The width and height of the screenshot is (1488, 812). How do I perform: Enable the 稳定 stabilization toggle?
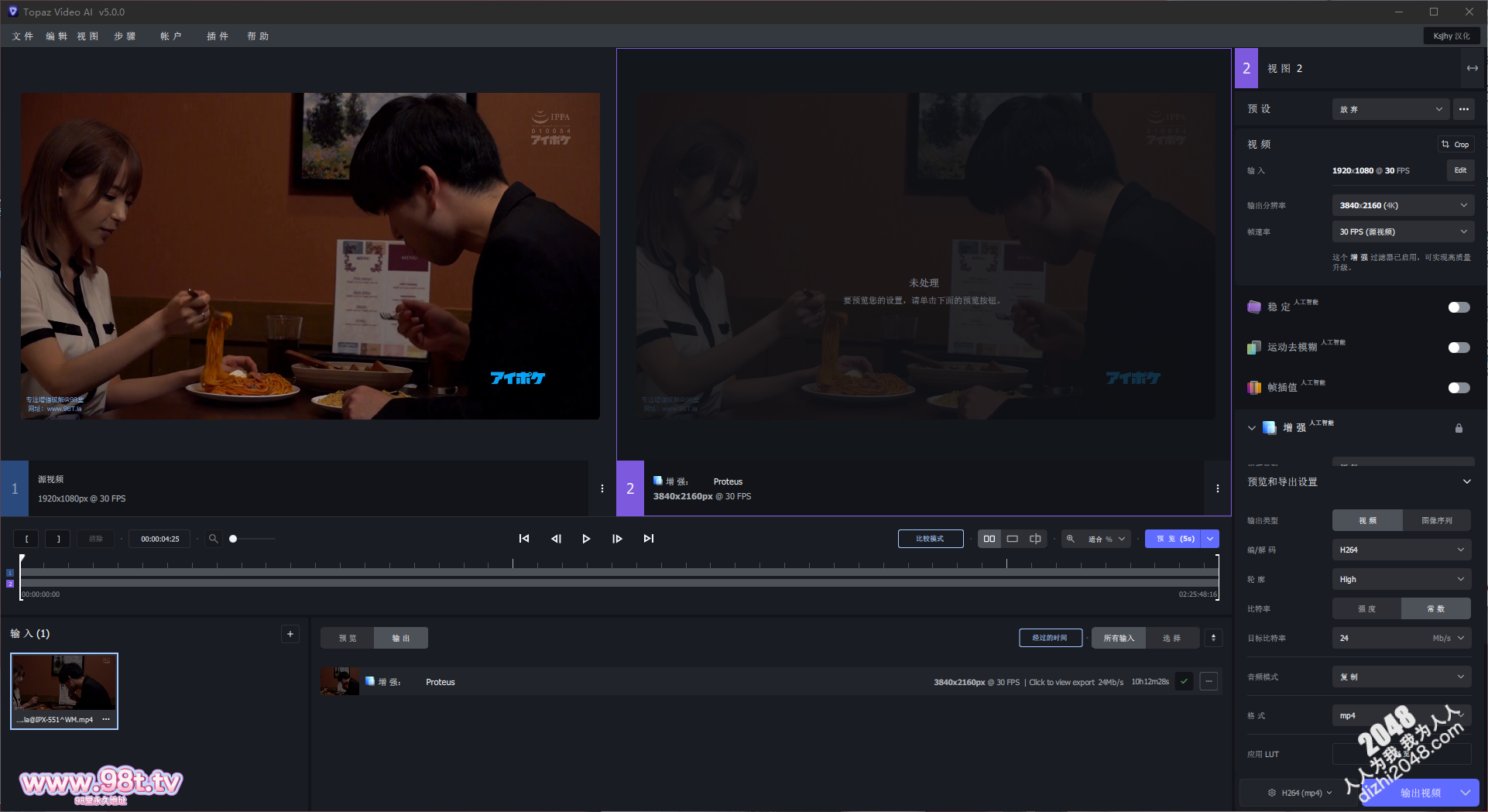(1459, 307)
